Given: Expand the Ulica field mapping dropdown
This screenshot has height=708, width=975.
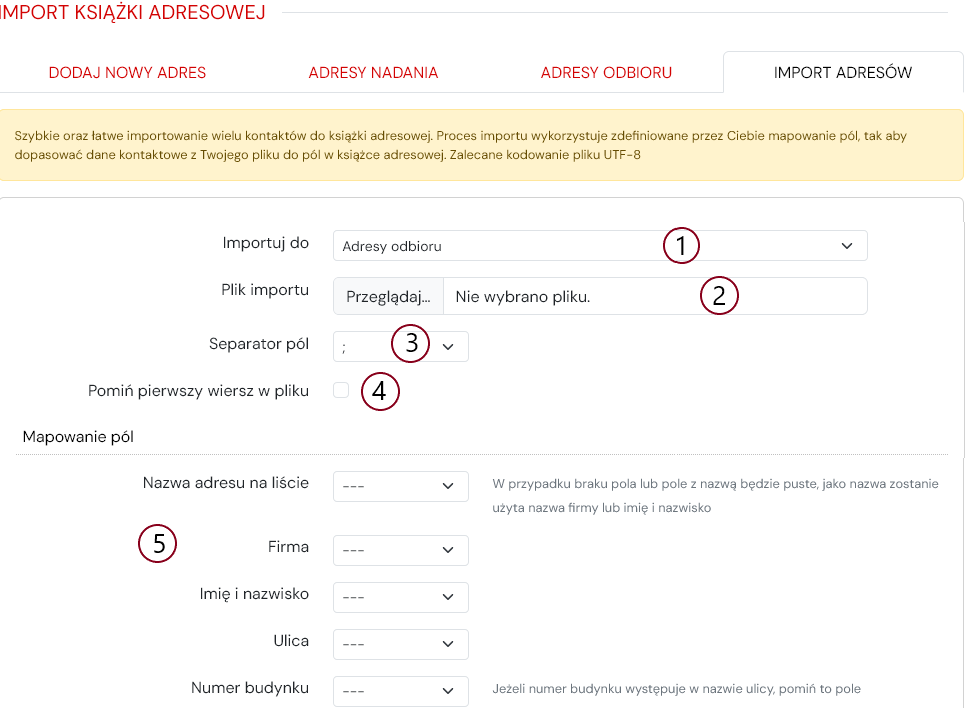Looking at the screenshot, I should tap(400, 644).
